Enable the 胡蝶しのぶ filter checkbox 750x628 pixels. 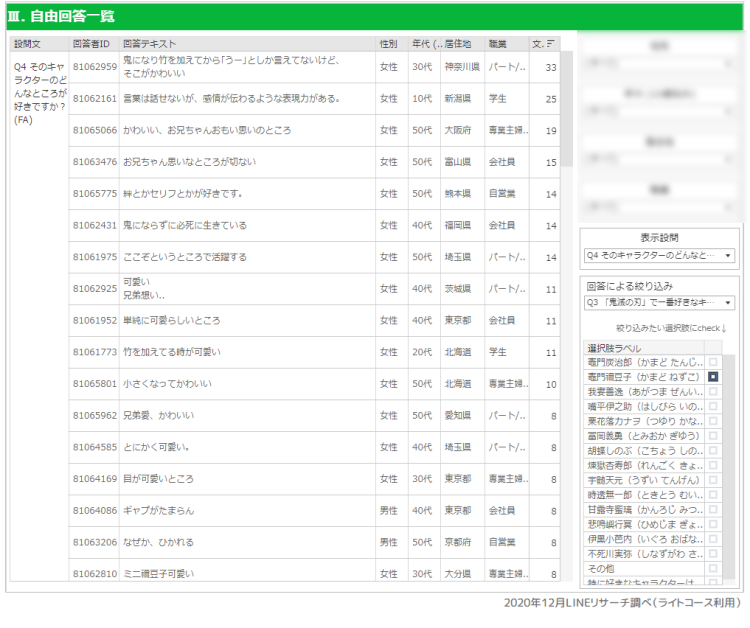coord(713,451)
